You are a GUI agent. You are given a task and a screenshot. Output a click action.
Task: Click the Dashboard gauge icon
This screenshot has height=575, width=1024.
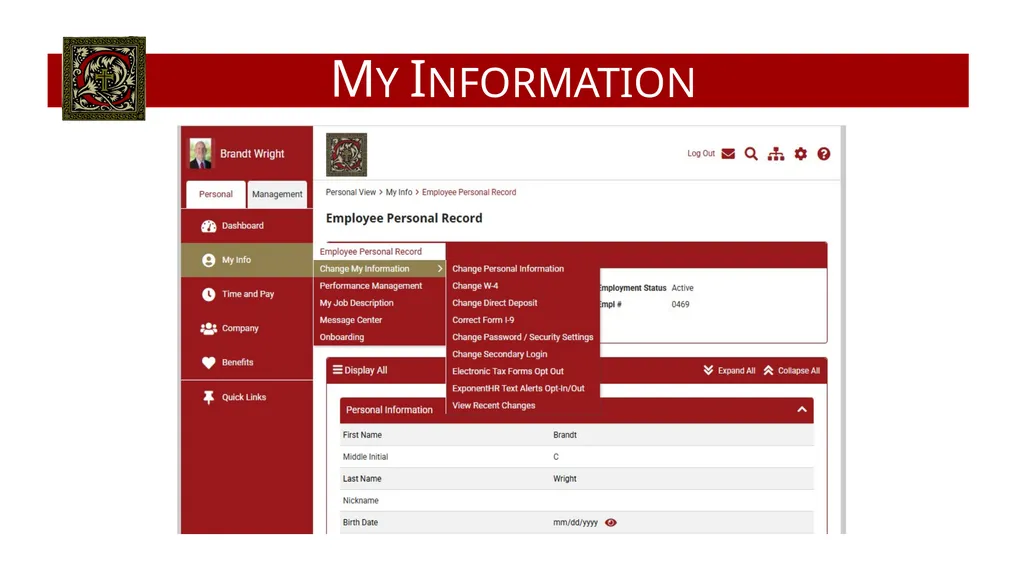[x=208, y=226]
